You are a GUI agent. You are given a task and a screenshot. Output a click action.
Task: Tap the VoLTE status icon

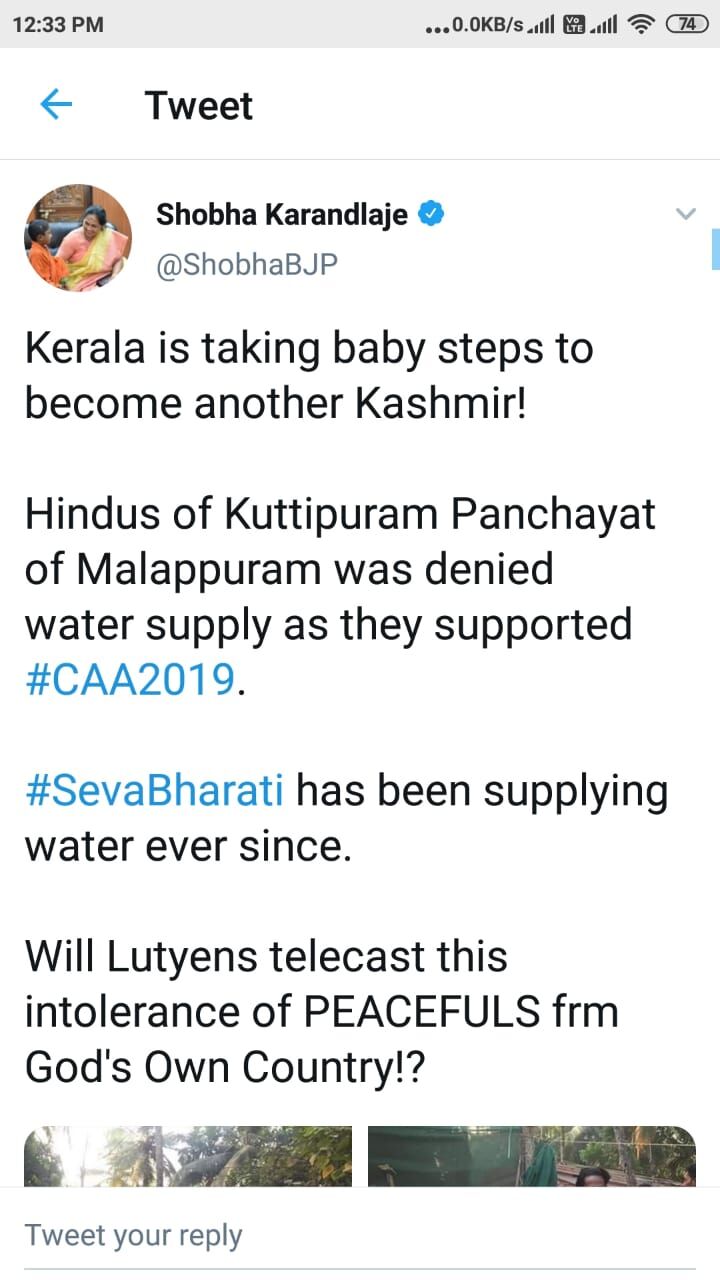pos(574,24)
